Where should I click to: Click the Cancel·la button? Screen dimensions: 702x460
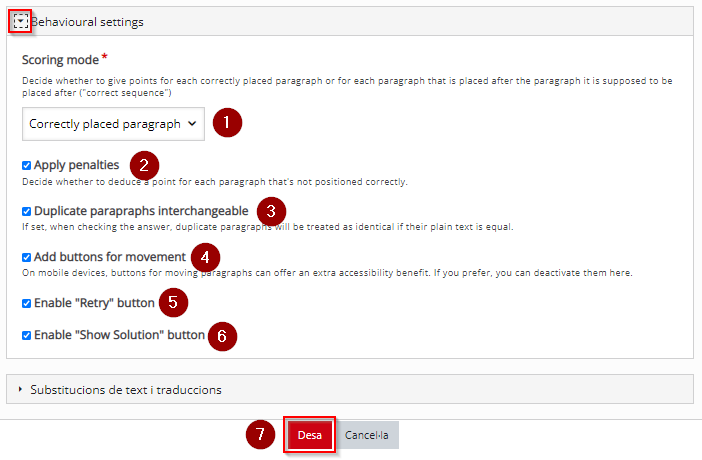(367, 435)
